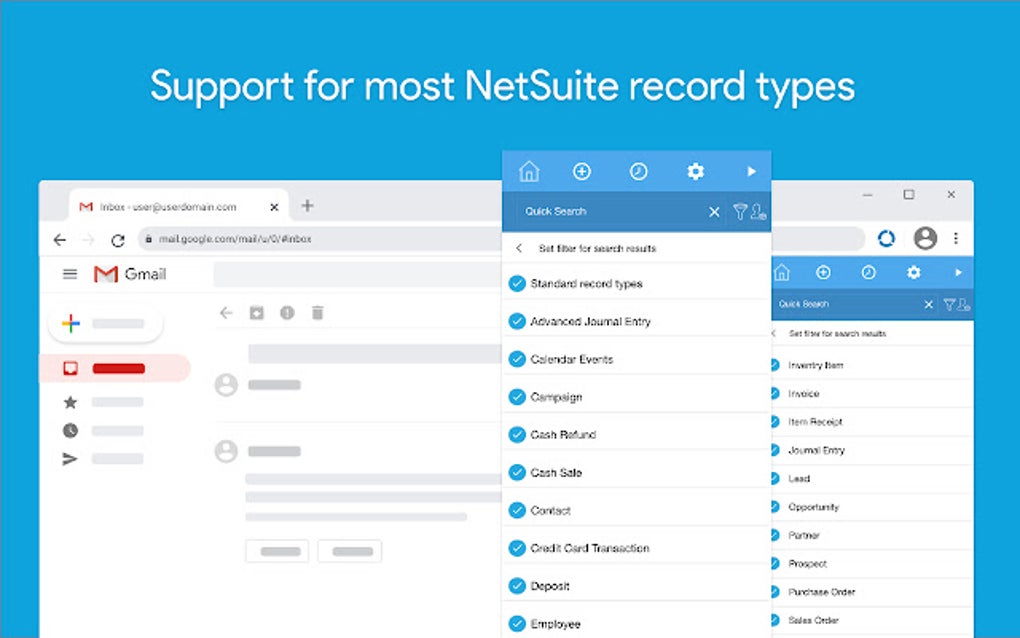Open the extension Settings gear

(x=695, y=171)
